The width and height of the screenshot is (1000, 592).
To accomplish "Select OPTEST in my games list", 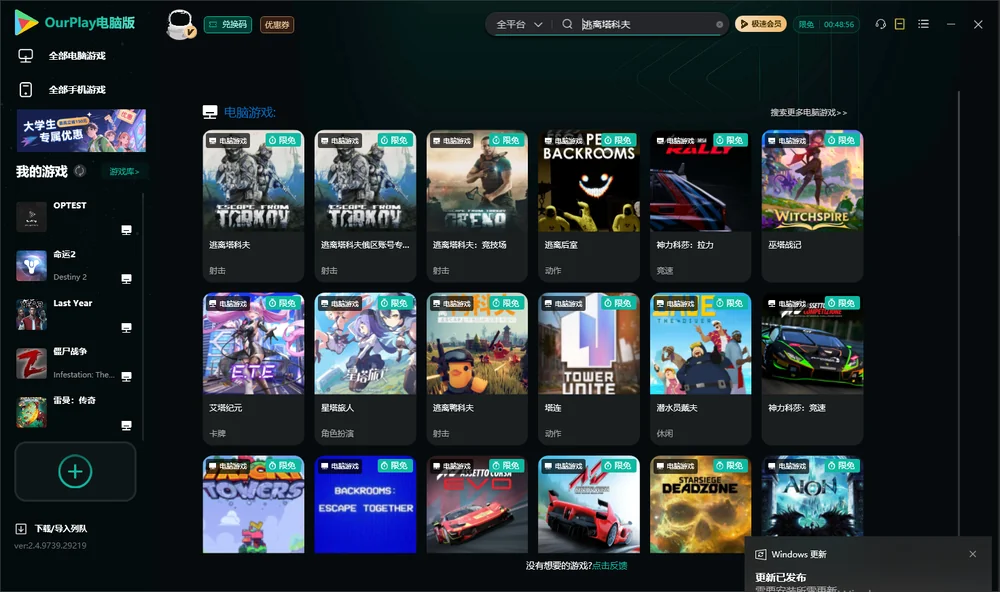I will (75, 217).
